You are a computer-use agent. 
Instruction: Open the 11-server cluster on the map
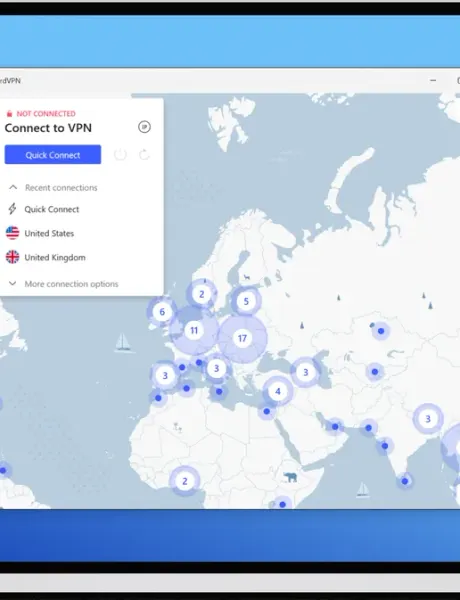[x=194, y=330]
